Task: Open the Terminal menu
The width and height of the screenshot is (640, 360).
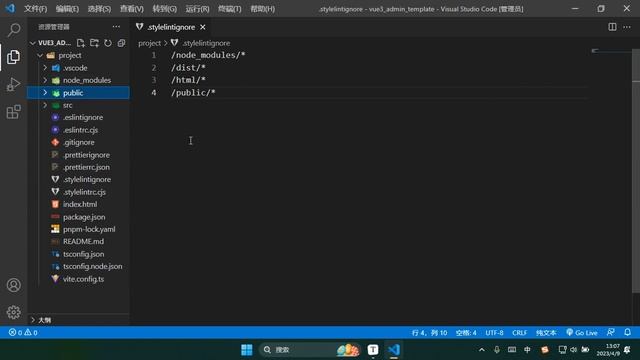Action: [x=229, y=9]
